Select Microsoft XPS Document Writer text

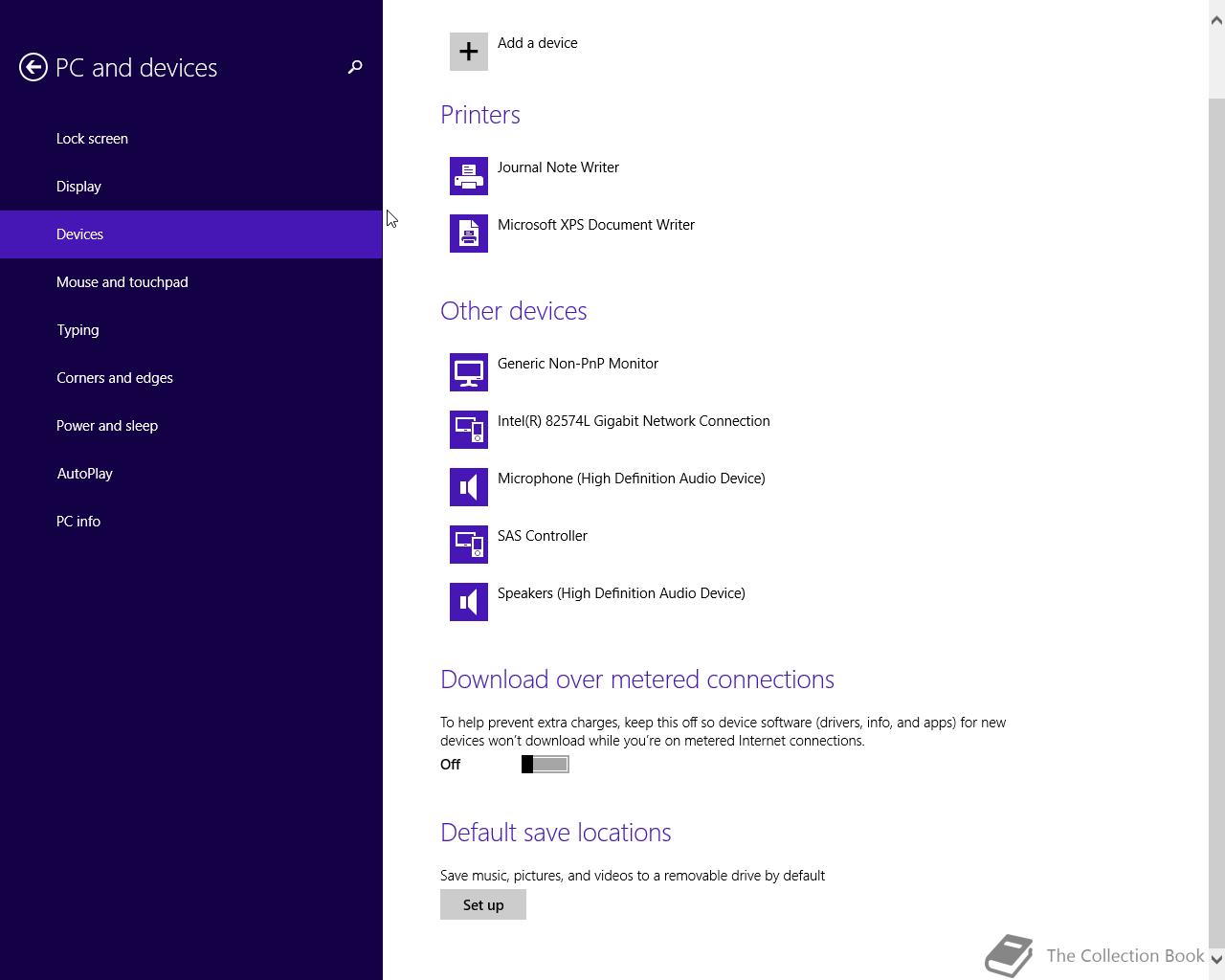click(596, 225)
